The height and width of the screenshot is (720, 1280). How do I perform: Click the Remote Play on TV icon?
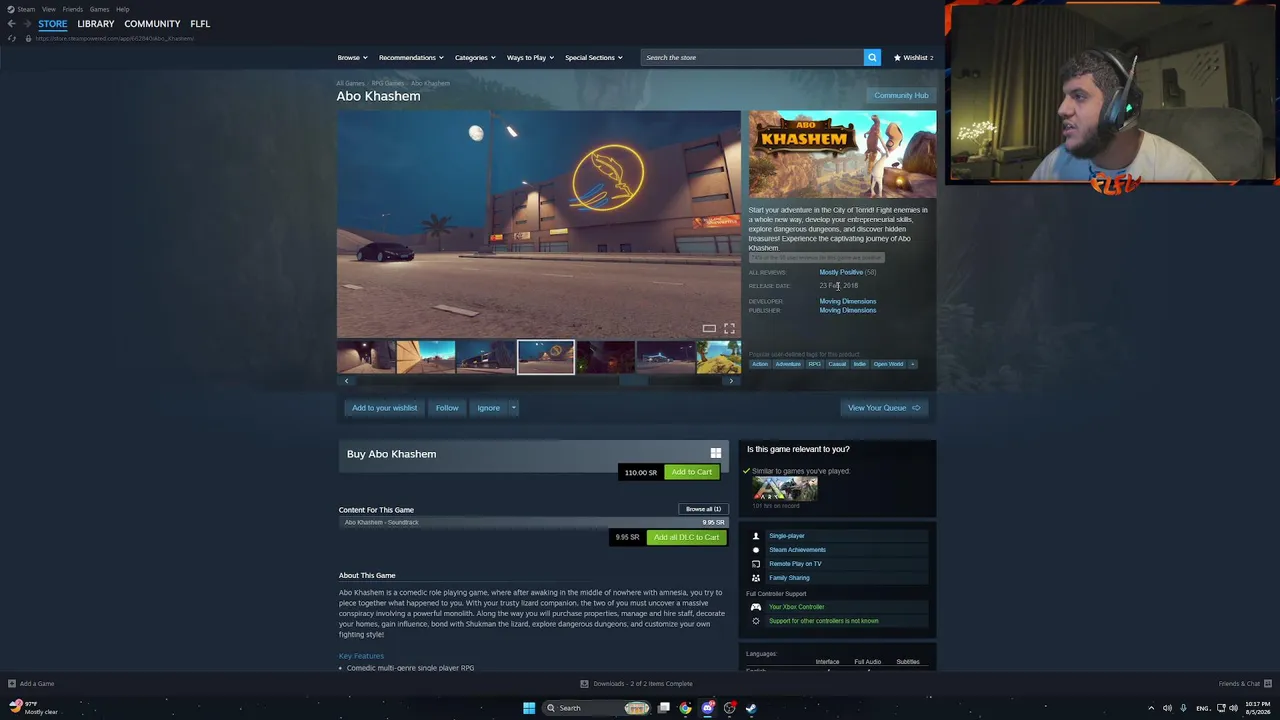pos(756,564)
